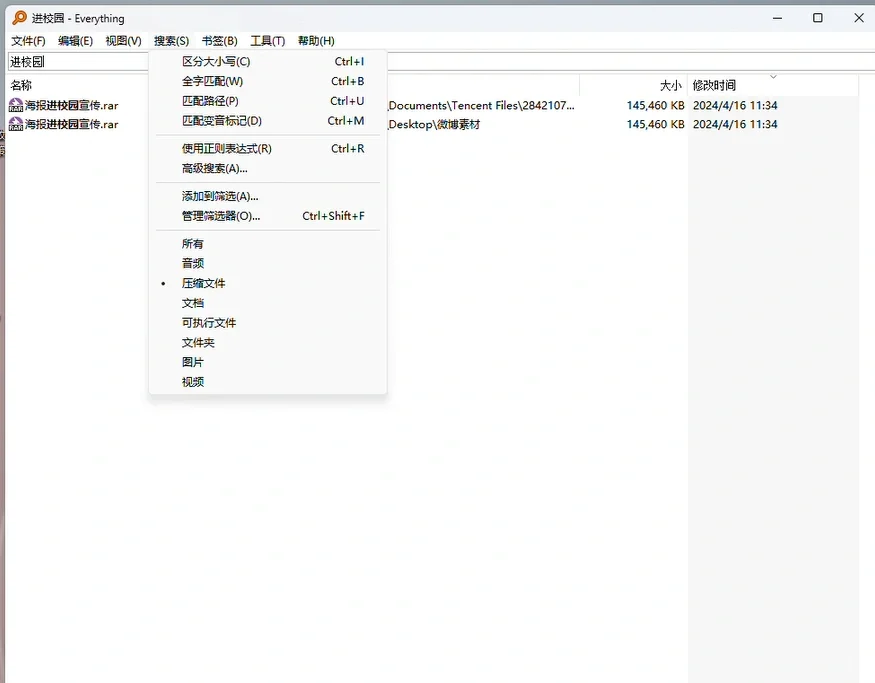
Task: Click the RAR archive icon of the first 海报进校园宣传.rar
Action: pyautogui.click(x=15, y=104)
